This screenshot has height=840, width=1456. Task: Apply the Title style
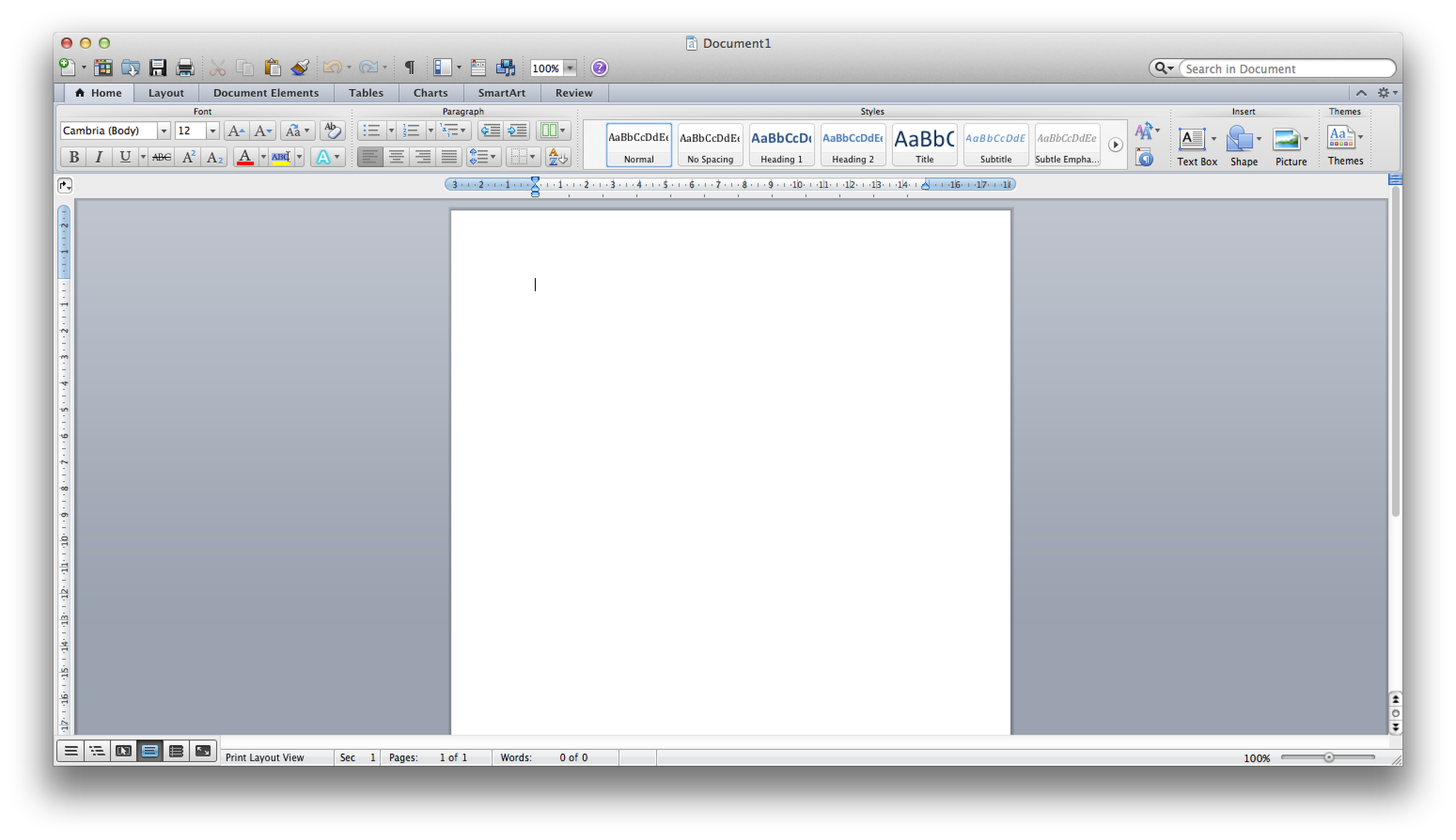point(924,145)
